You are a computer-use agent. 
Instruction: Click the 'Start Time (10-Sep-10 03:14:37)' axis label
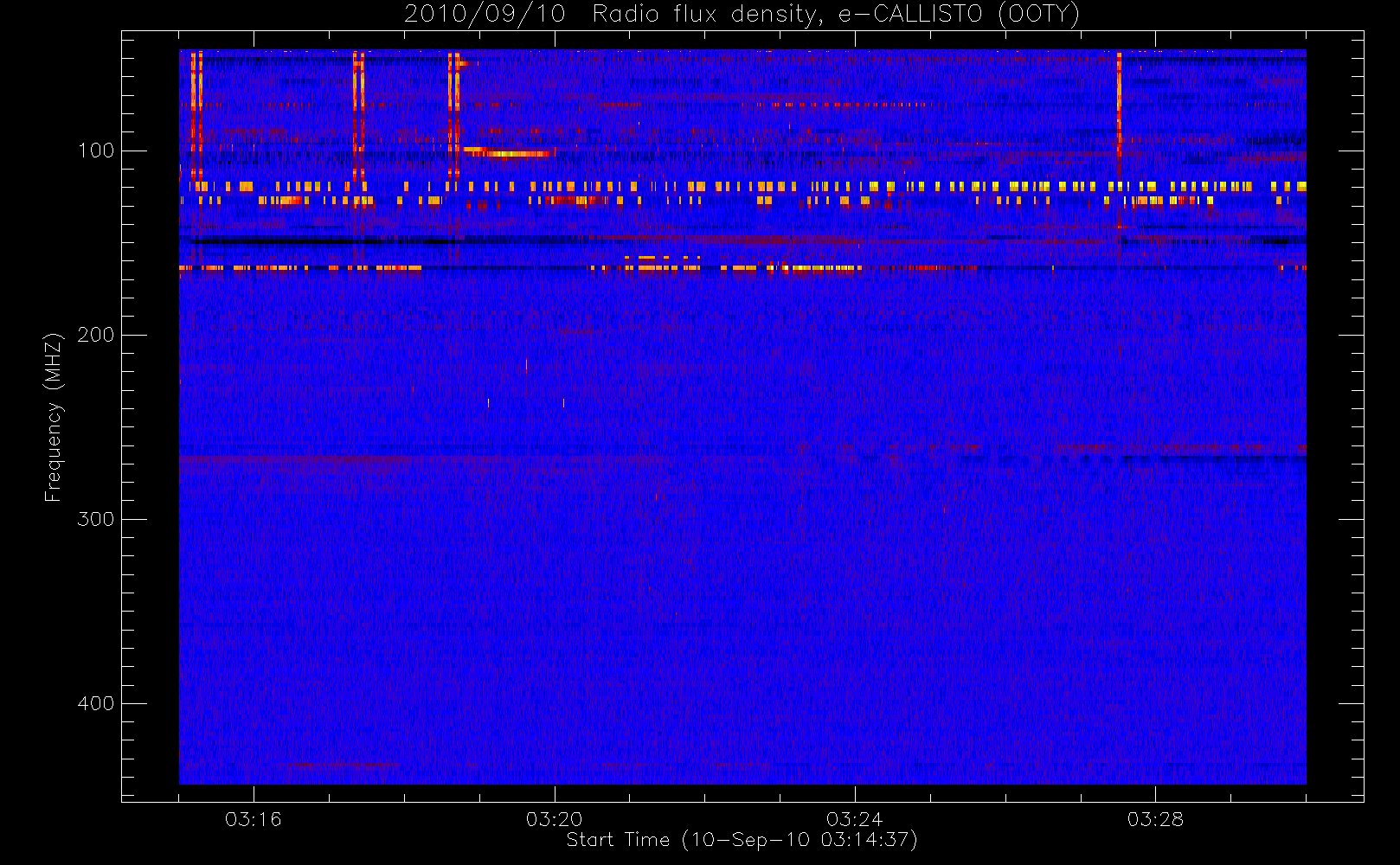coord(742,840)
